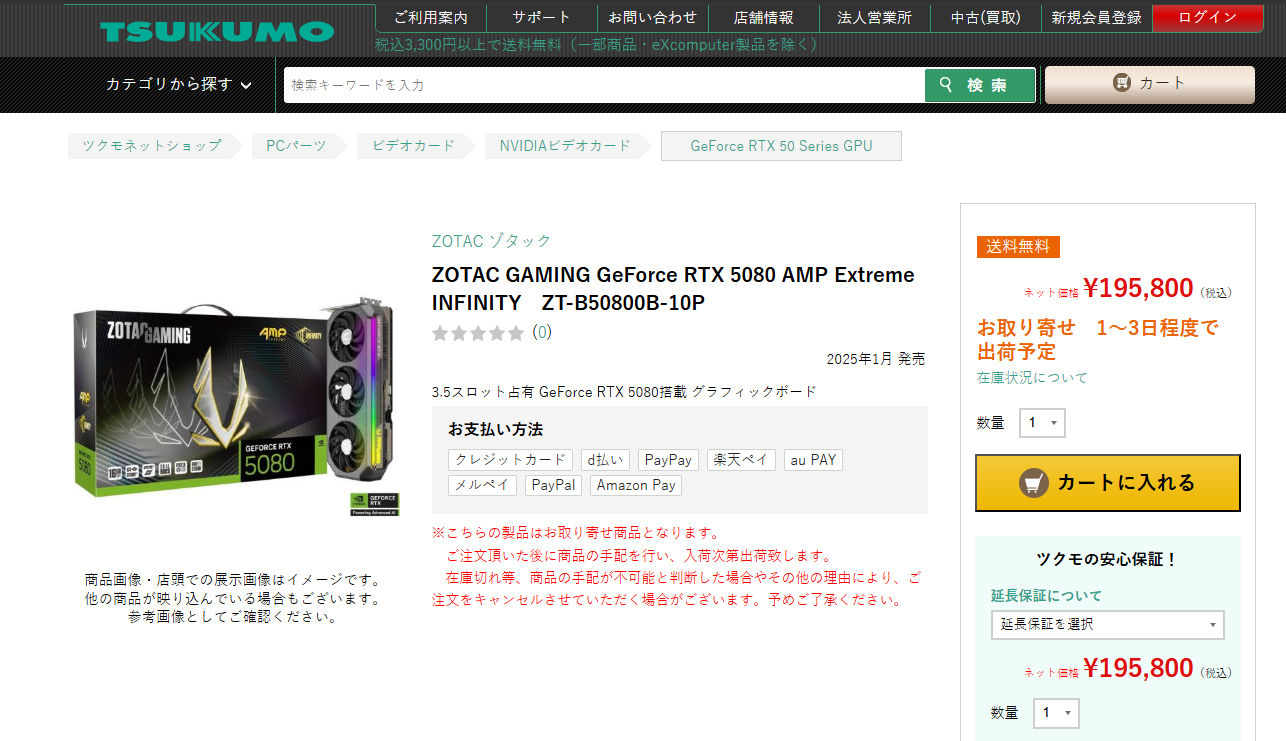1286x741 pixels.
Task: Expand カテゴリから探す dropdown
Action: 179,85
